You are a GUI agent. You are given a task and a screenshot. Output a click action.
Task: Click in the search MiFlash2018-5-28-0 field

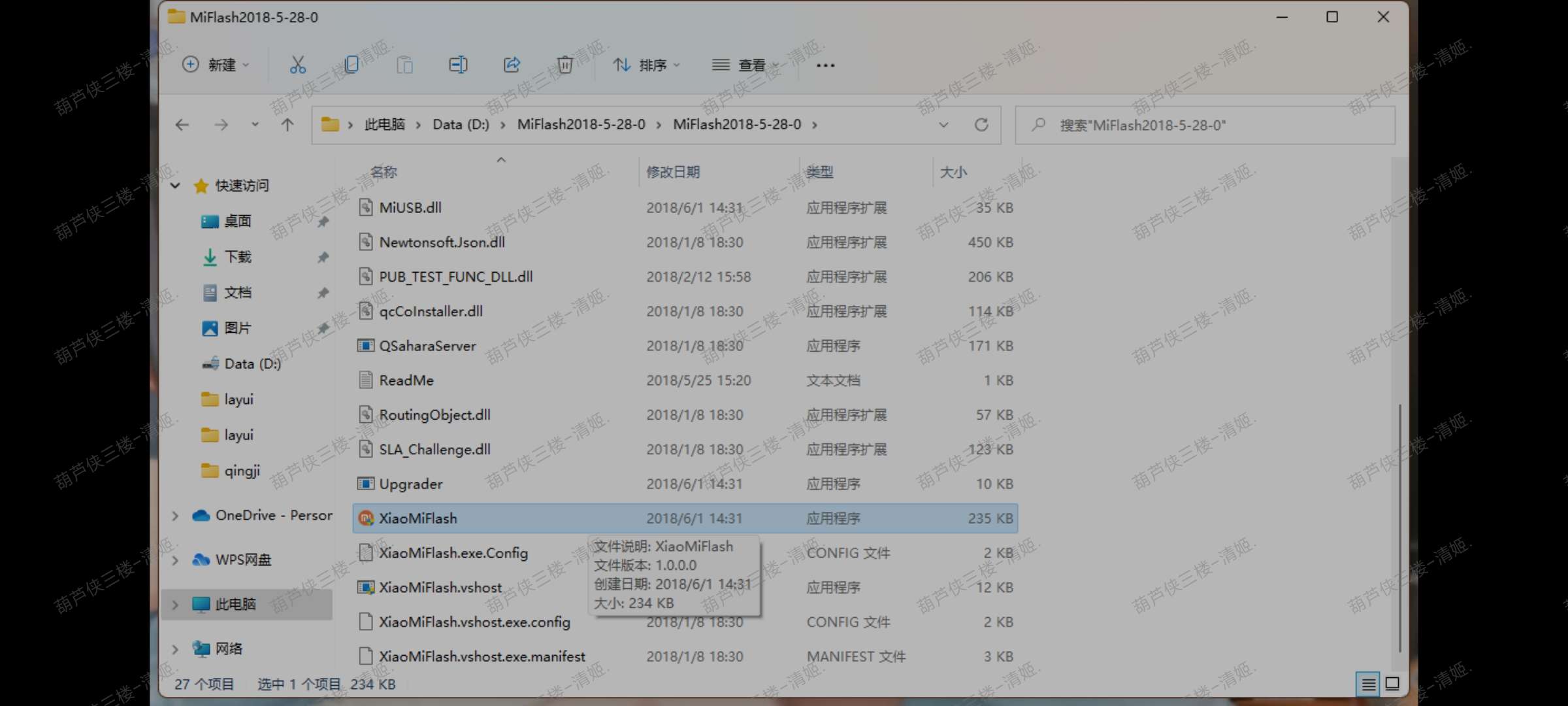click(1205, 125)
